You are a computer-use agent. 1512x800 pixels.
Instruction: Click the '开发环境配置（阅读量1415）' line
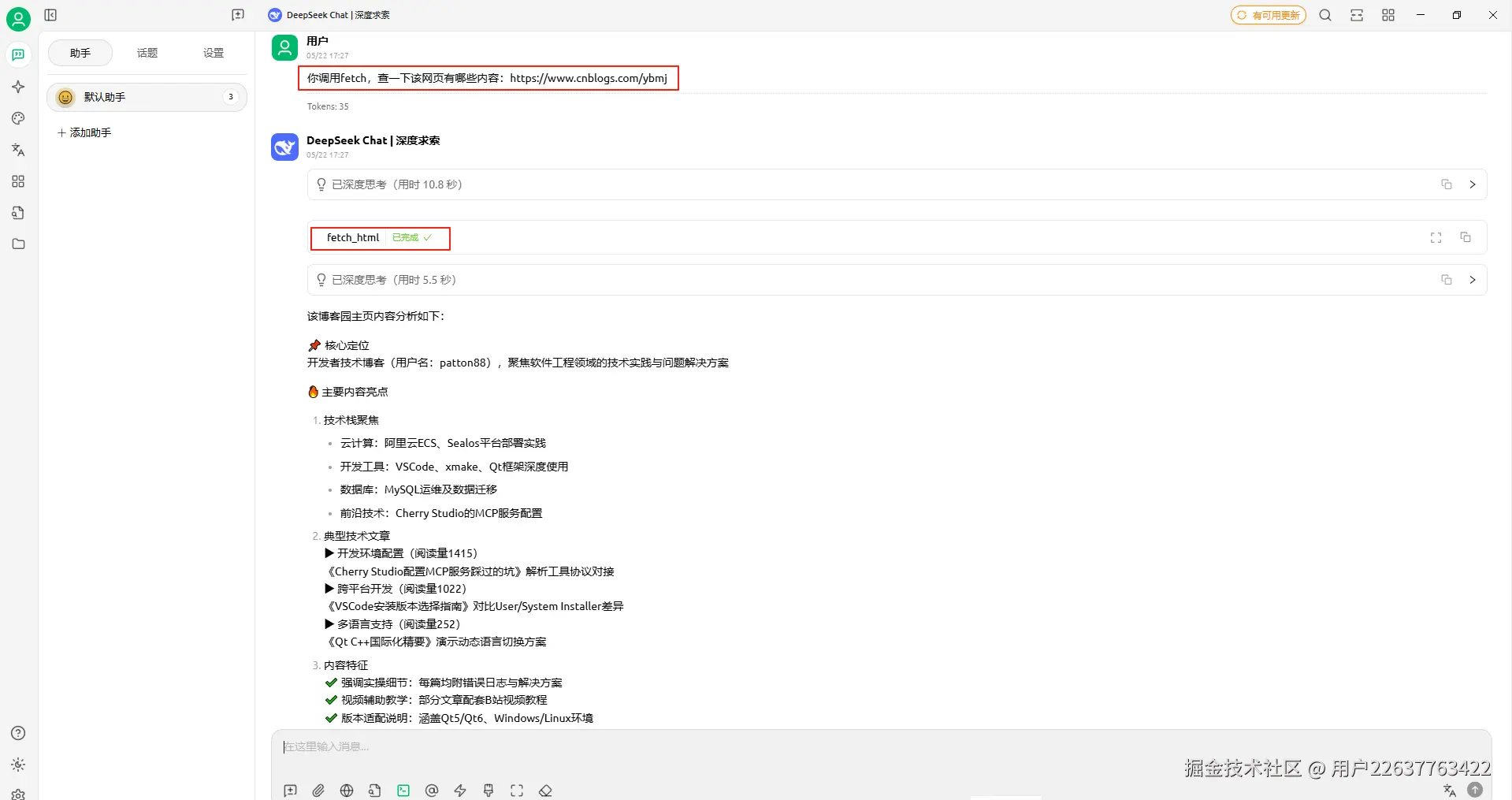[401, 553]
